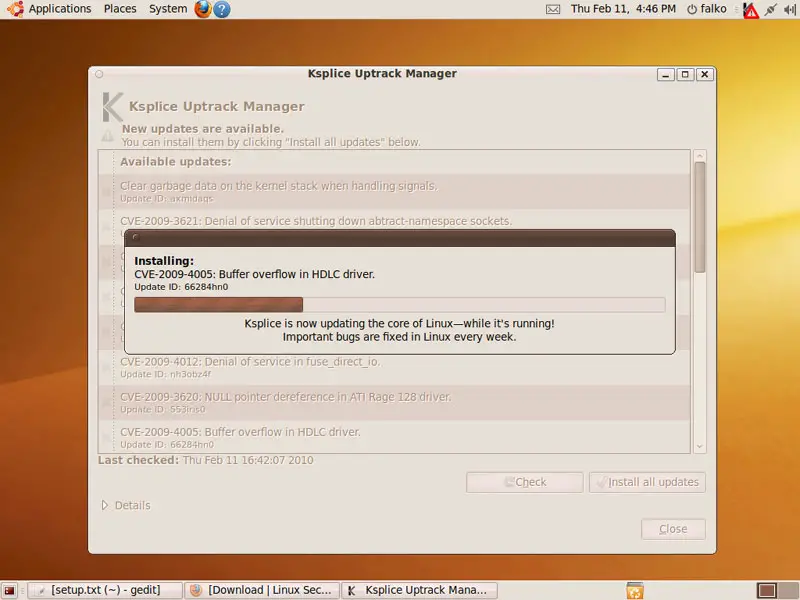
Task: Click the Ksplice K logo
Action: pos(112,107)
